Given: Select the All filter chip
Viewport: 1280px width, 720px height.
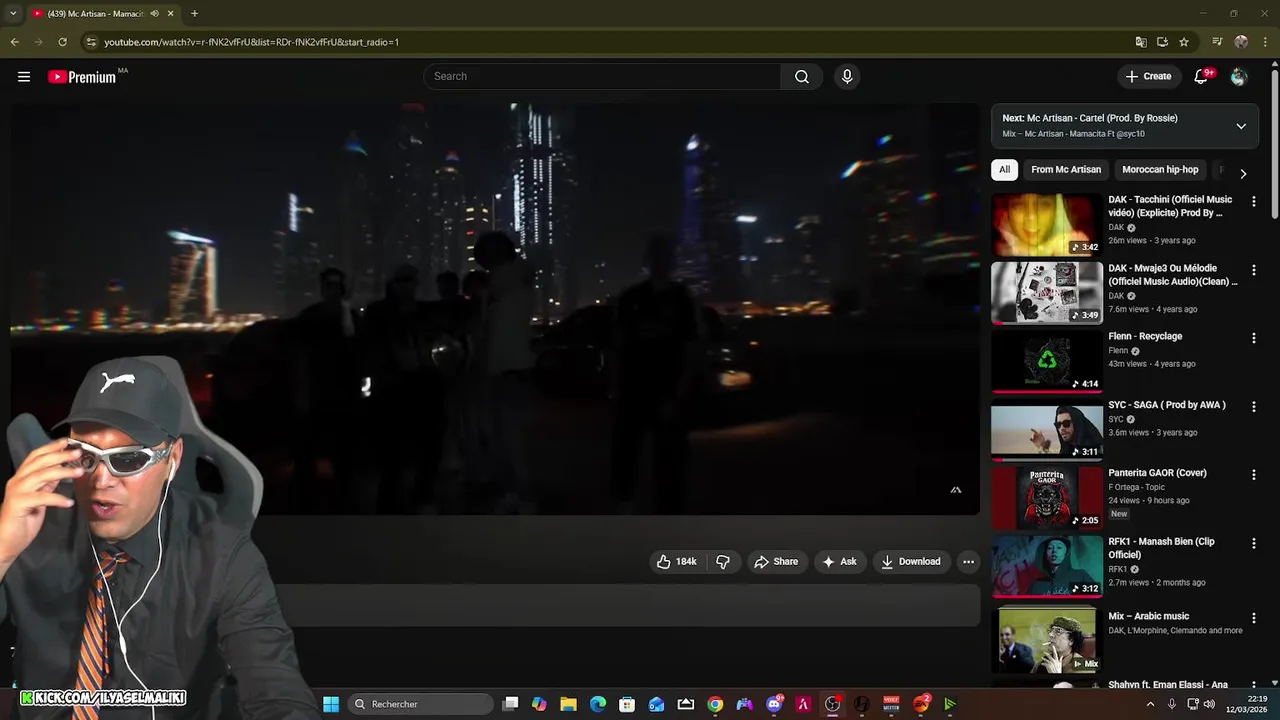Looking at the screenshot, I should (x=1004, y=170).
